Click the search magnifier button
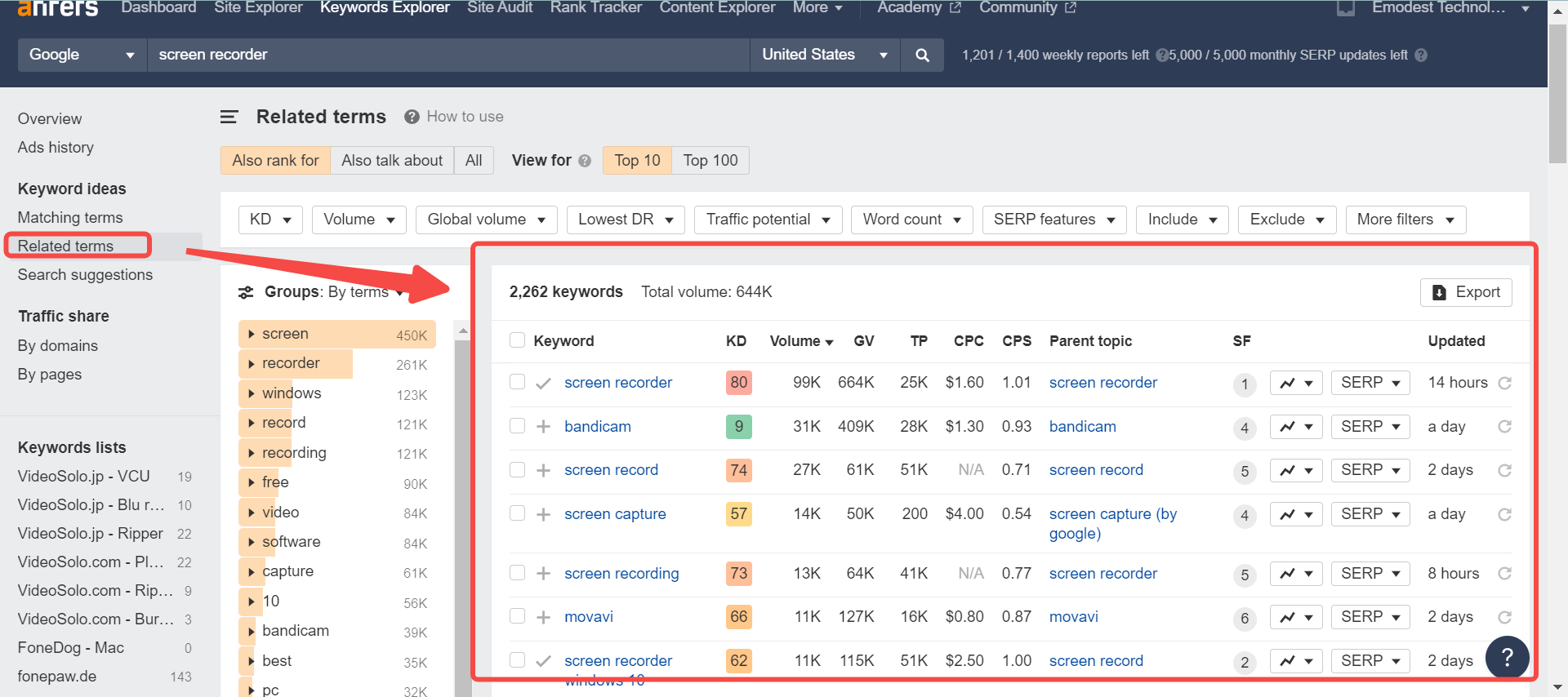Viewport: 1568px width, 697px height. (922, 55)
